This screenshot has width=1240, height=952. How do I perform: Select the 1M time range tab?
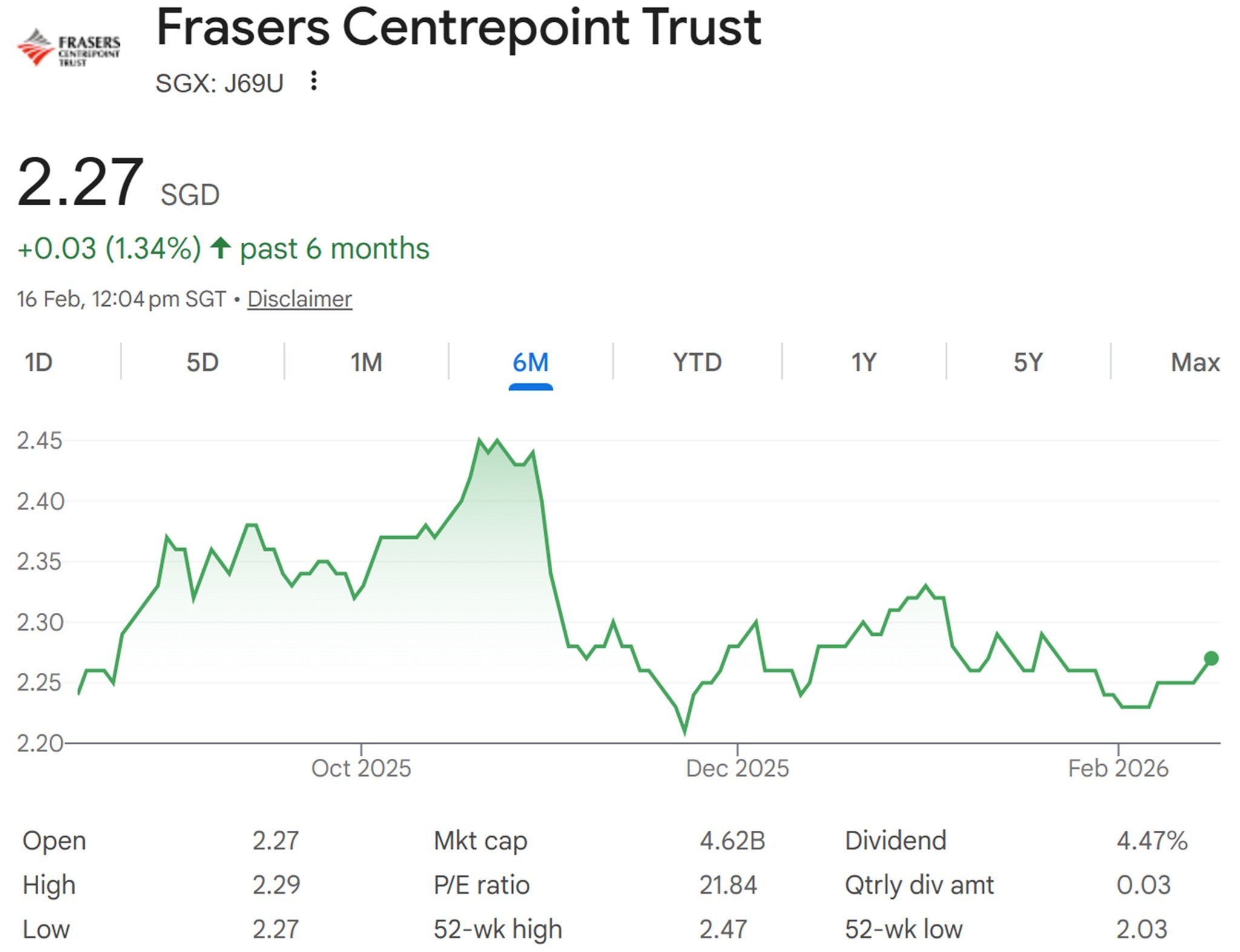point(366,363)
